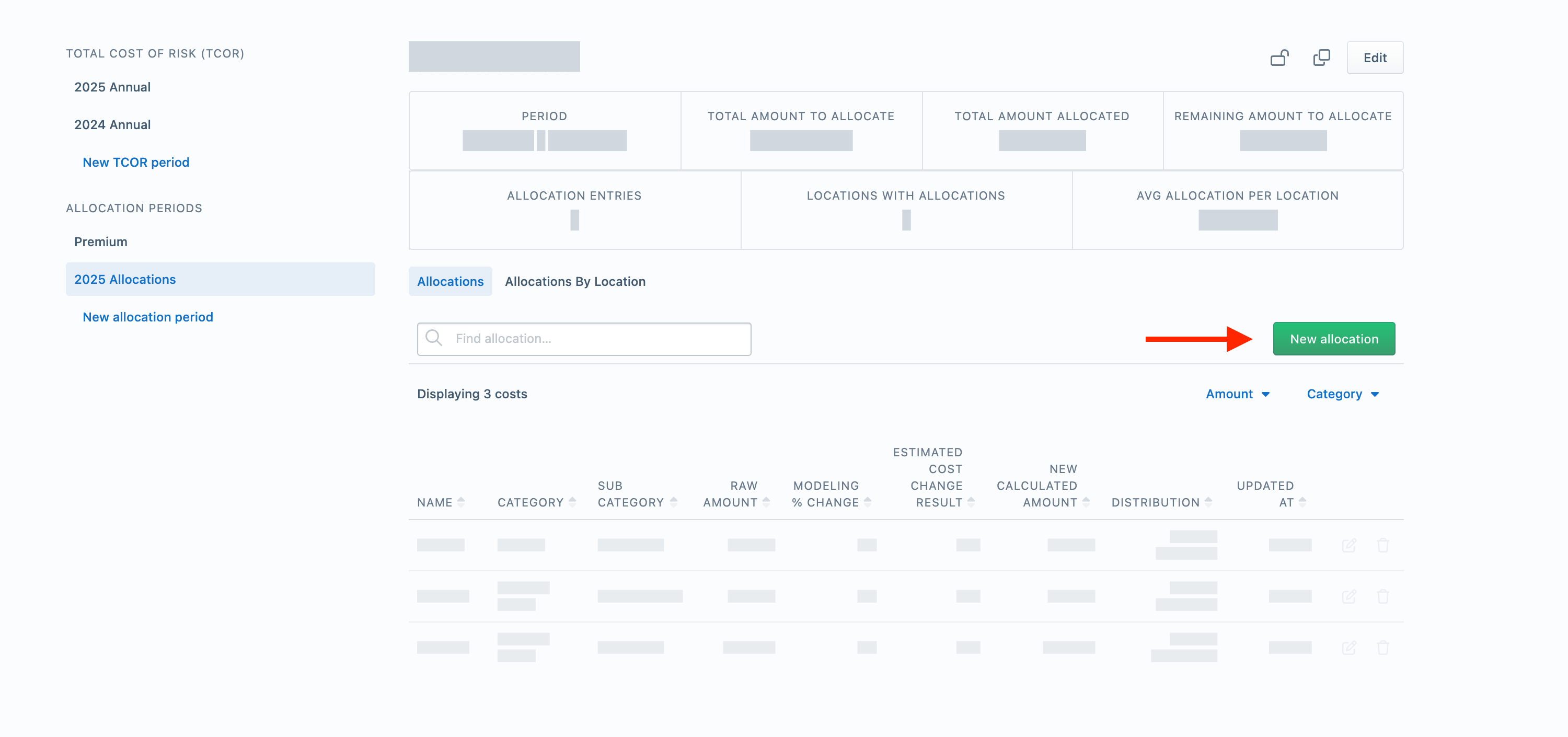Click the Avg Allocation Per Location label

1238,196
